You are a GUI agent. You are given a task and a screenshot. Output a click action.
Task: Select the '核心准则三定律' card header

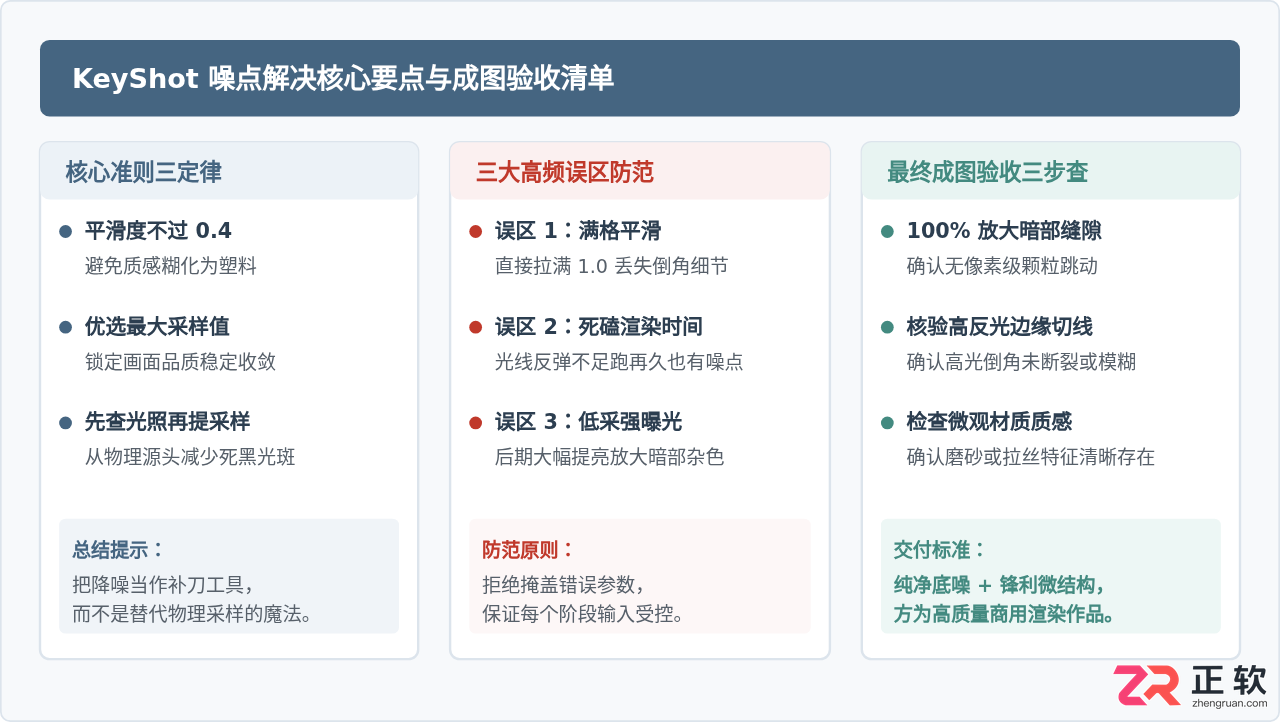pos(229,171)
